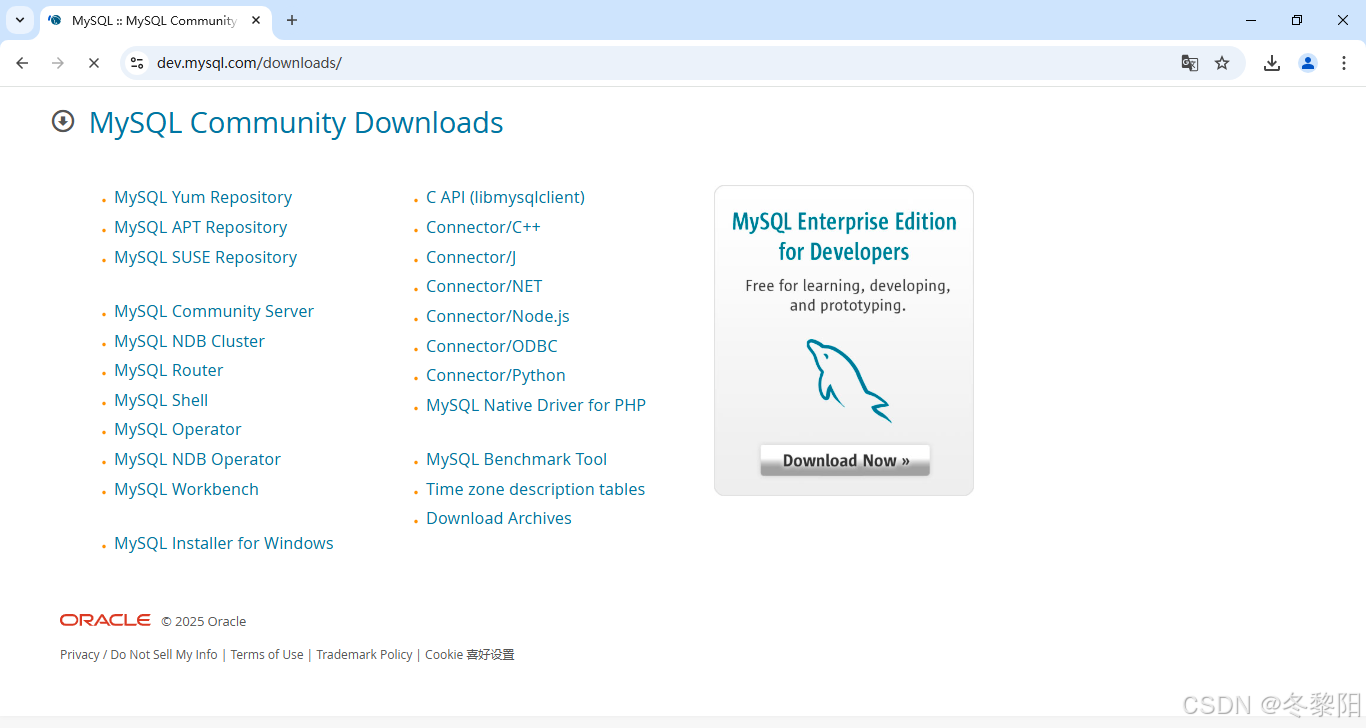Image resolution: width=1366 pixels, height=728 pixels.
Task: Open MySQL Workbench link
Action: coord(186,489)
